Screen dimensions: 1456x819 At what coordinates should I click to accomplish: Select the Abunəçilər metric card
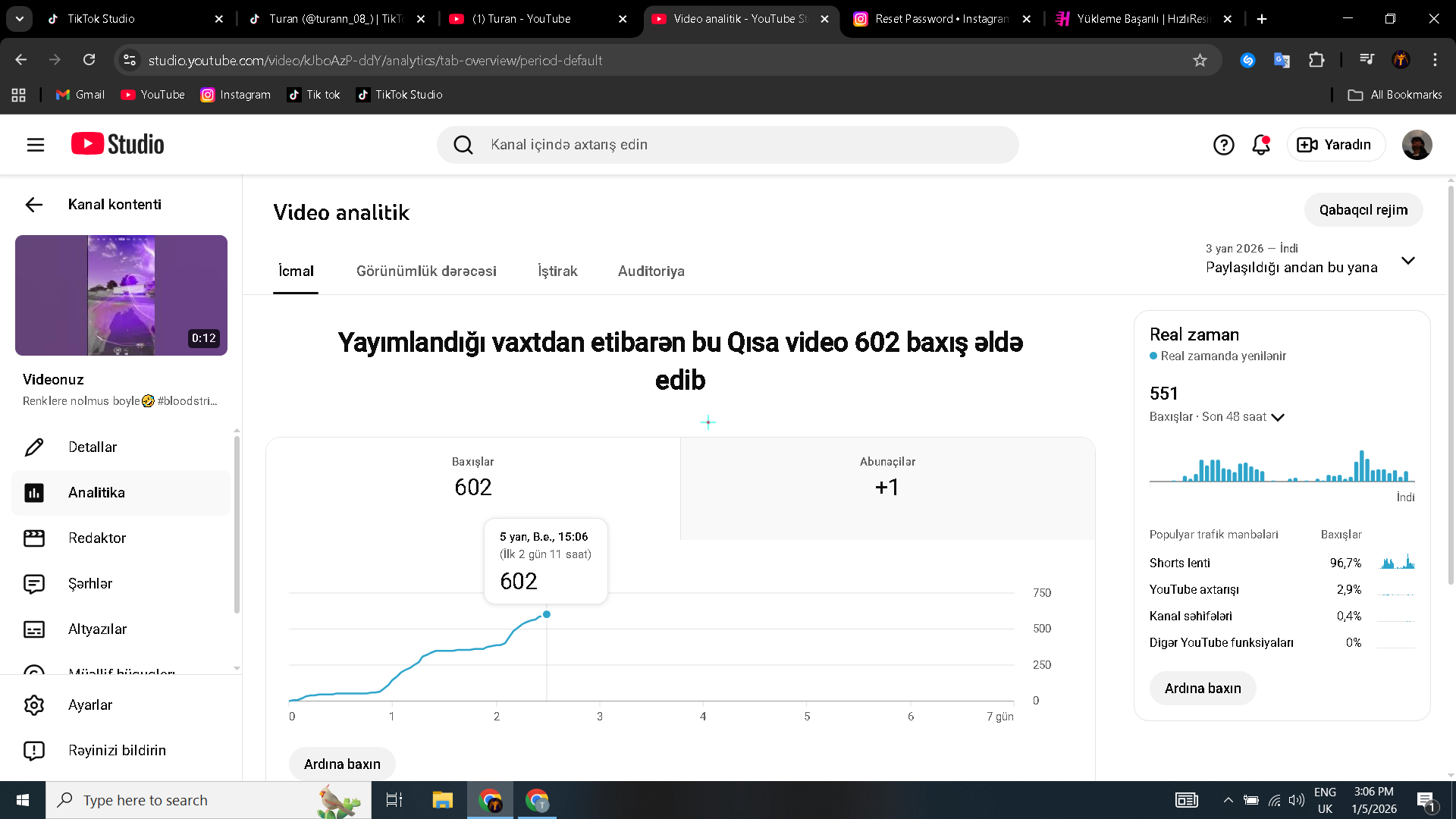tap(887, 488)
